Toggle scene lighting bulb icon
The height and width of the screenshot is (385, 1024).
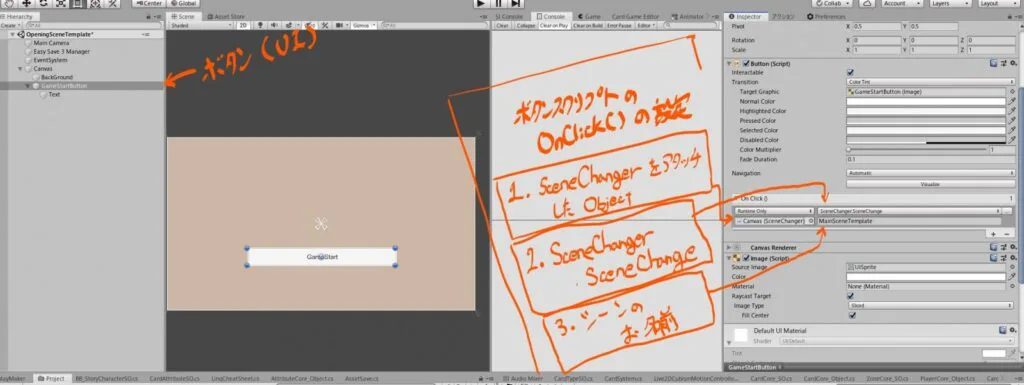[261, 25]
